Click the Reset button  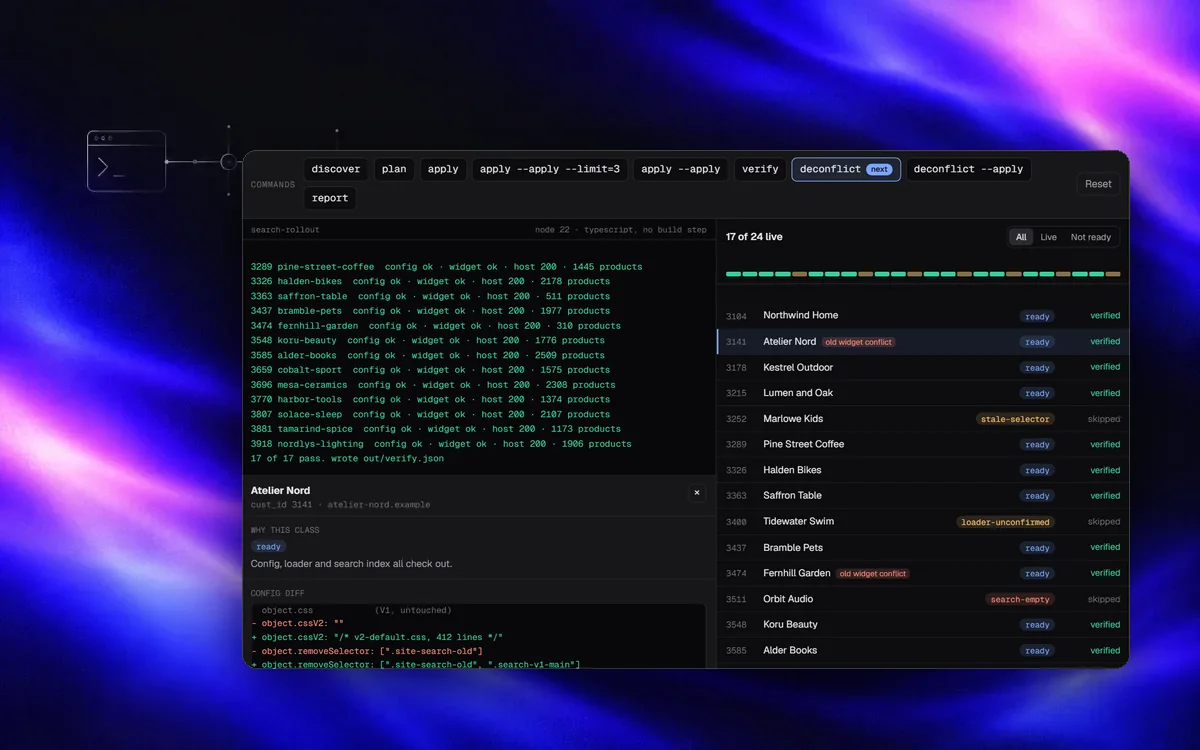tap(1098, 184)
